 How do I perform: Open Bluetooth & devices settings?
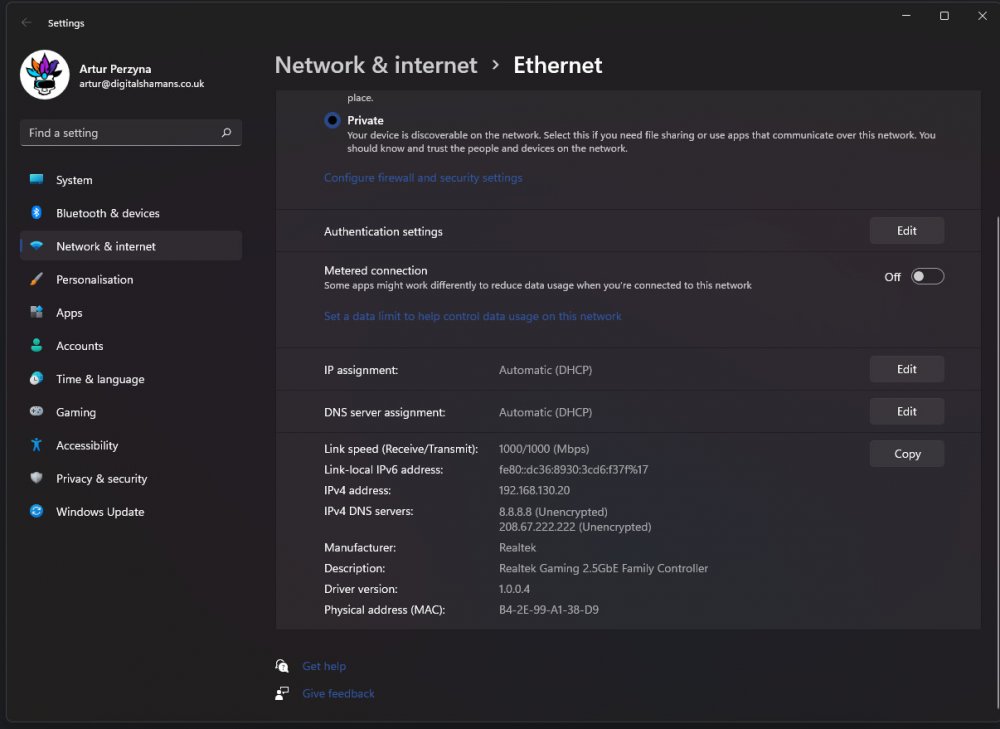coord(131,213)
